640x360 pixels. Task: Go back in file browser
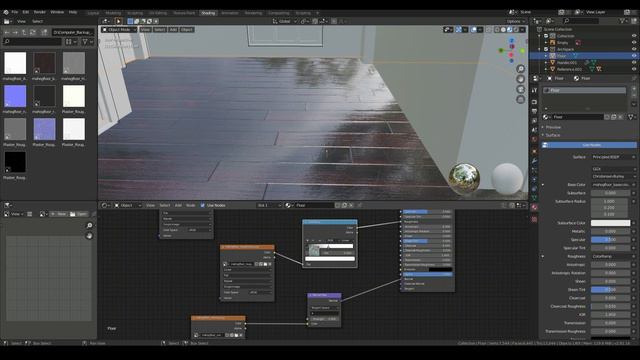tap(7, 32)
